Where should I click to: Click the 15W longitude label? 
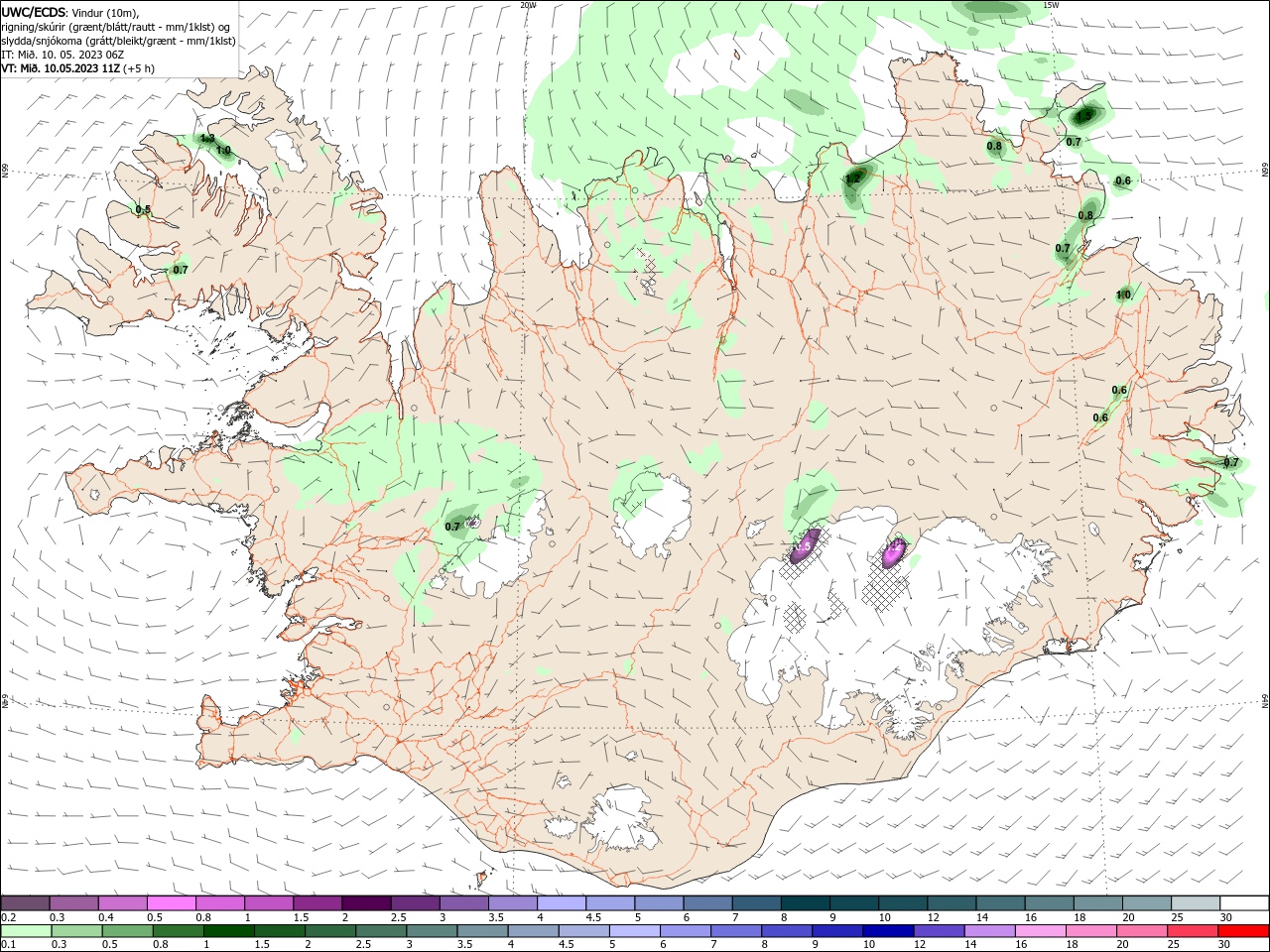(1051, 5)
